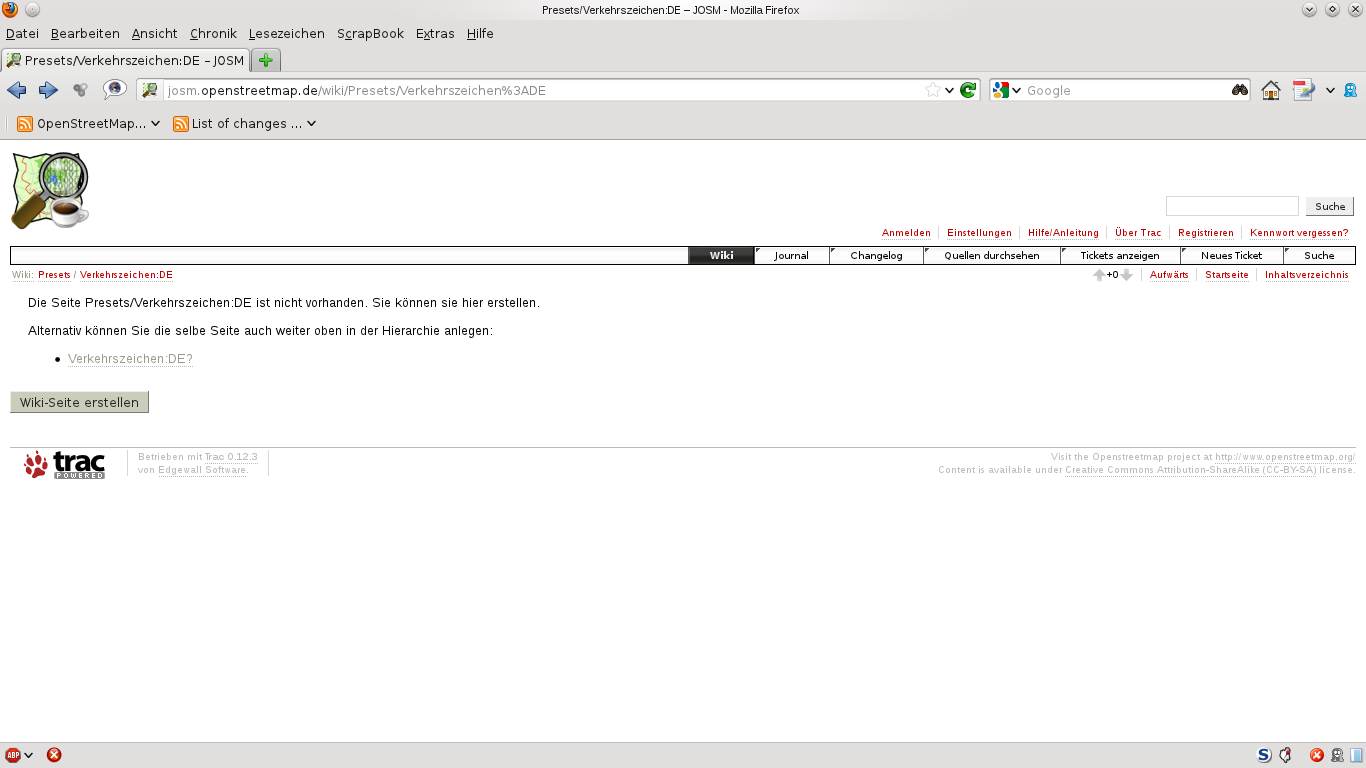Click the JOSM logo image
This screenshot has width=1366, height=768.
(x=50, y=190)
